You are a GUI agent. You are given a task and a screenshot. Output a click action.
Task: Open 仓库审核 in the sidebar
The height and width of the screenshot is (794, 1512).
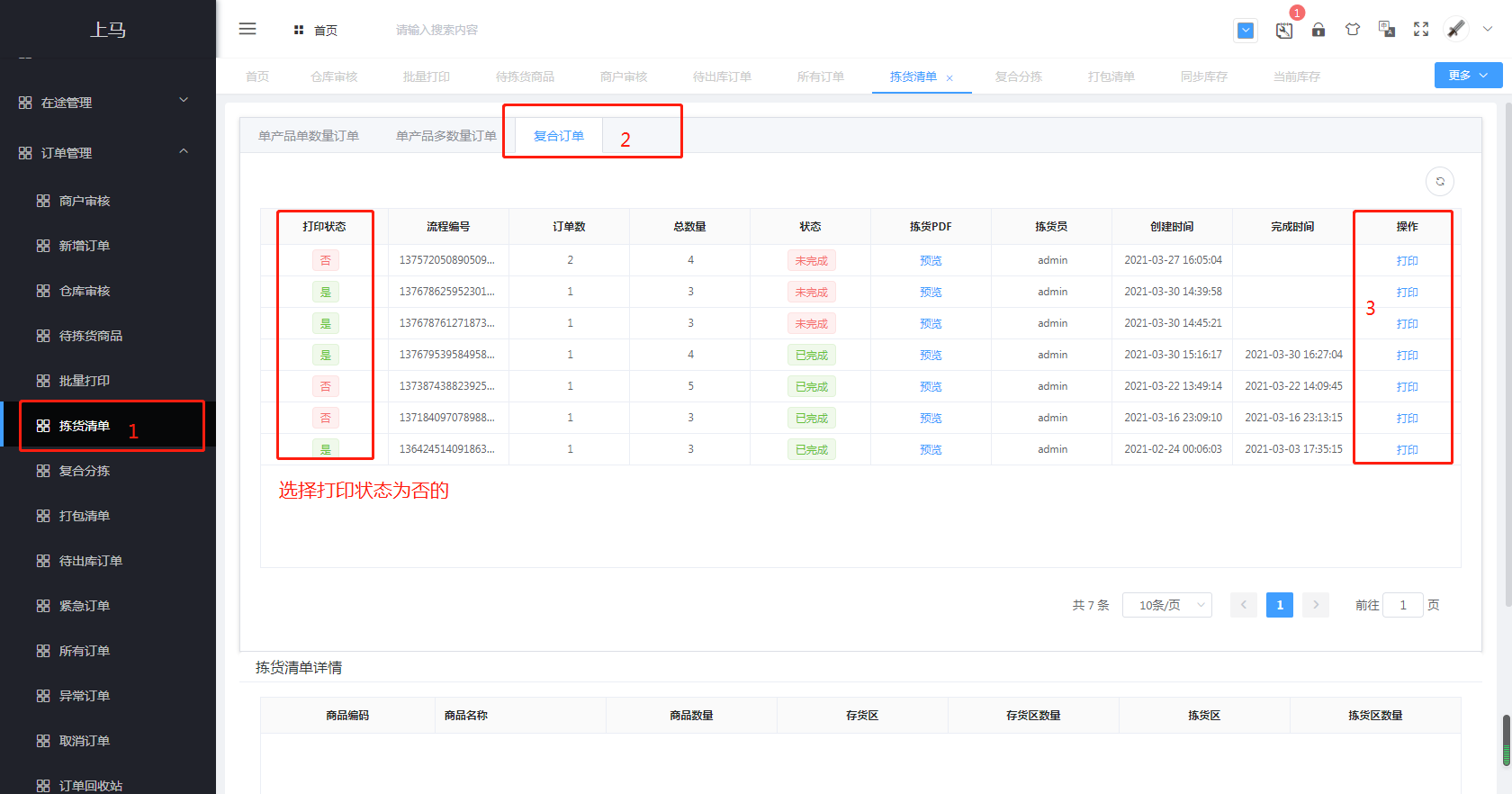(x=108, y=291)
